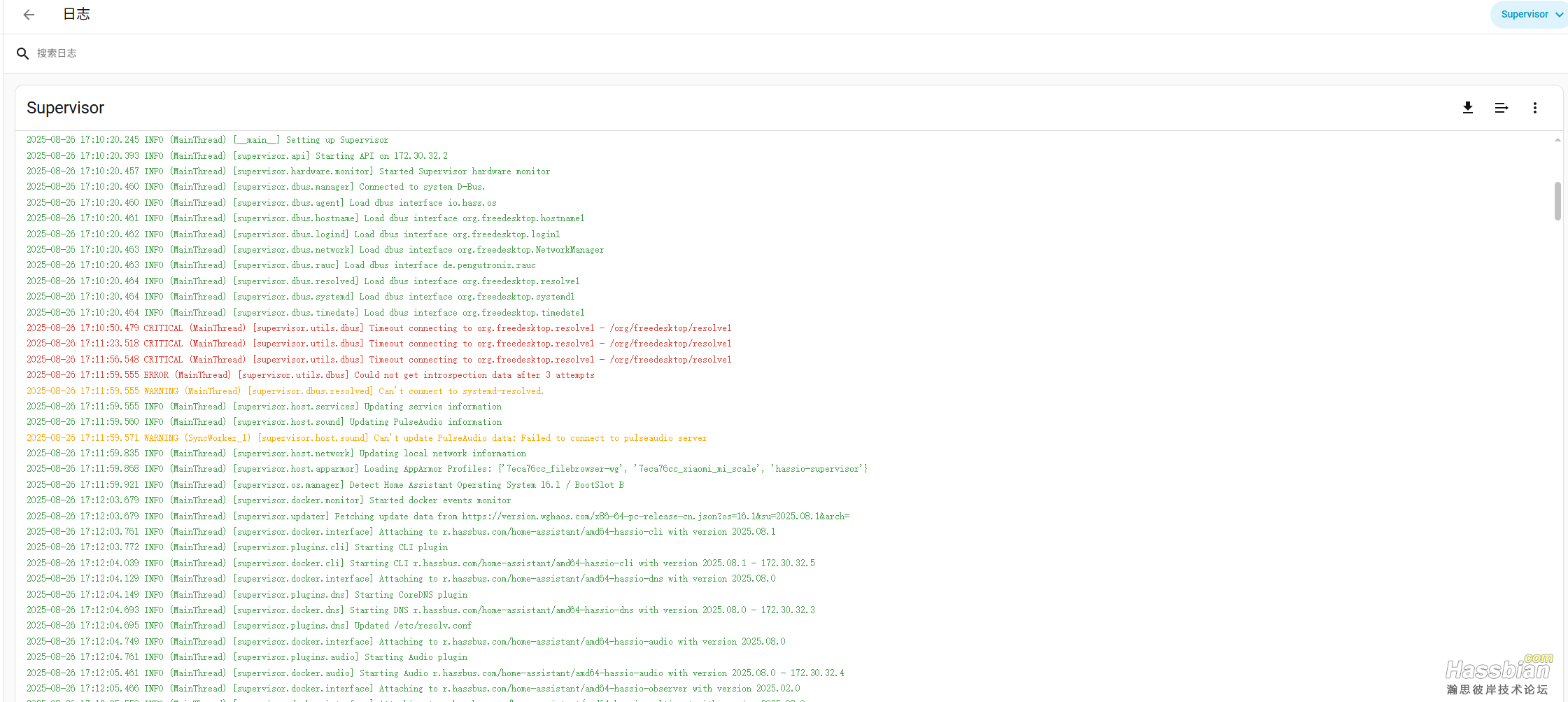
Task: Select 'Starting DNS r.hassbus.com' log line
Action: point(421,610)
